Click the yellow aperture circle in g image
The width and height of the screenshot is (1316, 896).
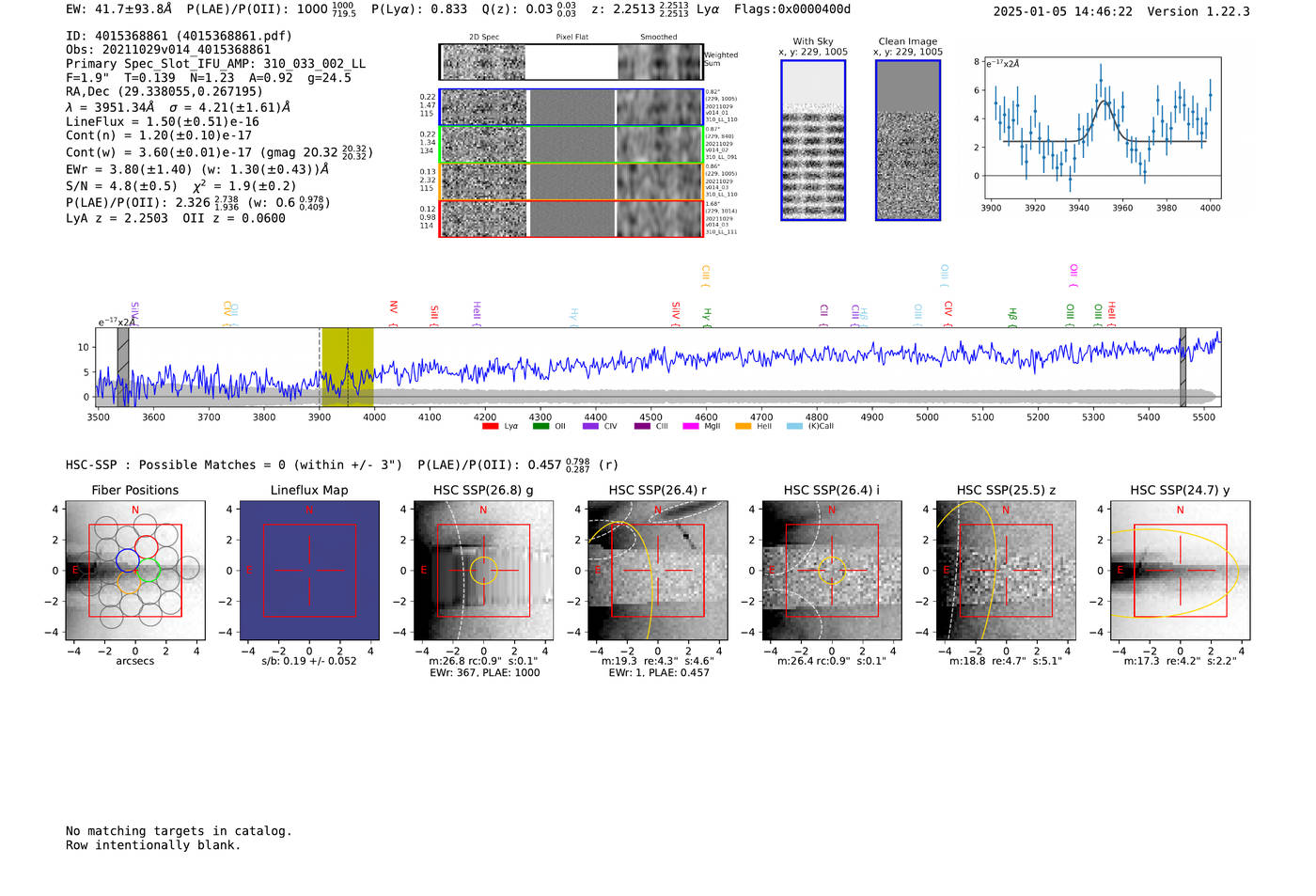[x=483, y=570]
